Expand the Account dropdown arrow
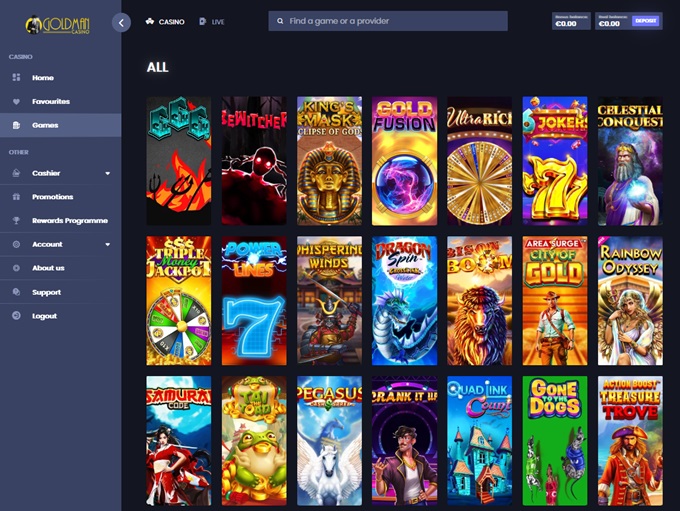 (107, 245)
